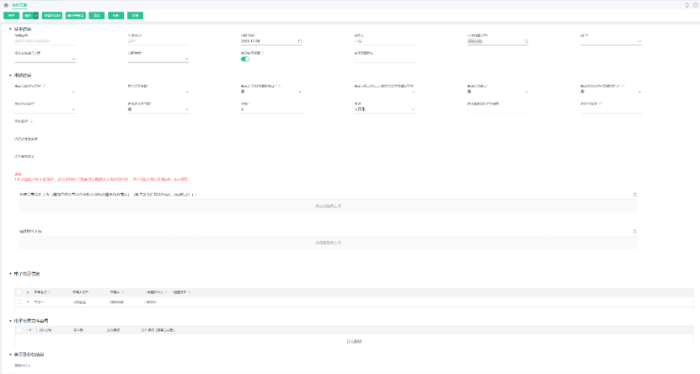Open the currency dropdown showing 人民币
This screenshot has width=700, height=374.
(384, 109)
